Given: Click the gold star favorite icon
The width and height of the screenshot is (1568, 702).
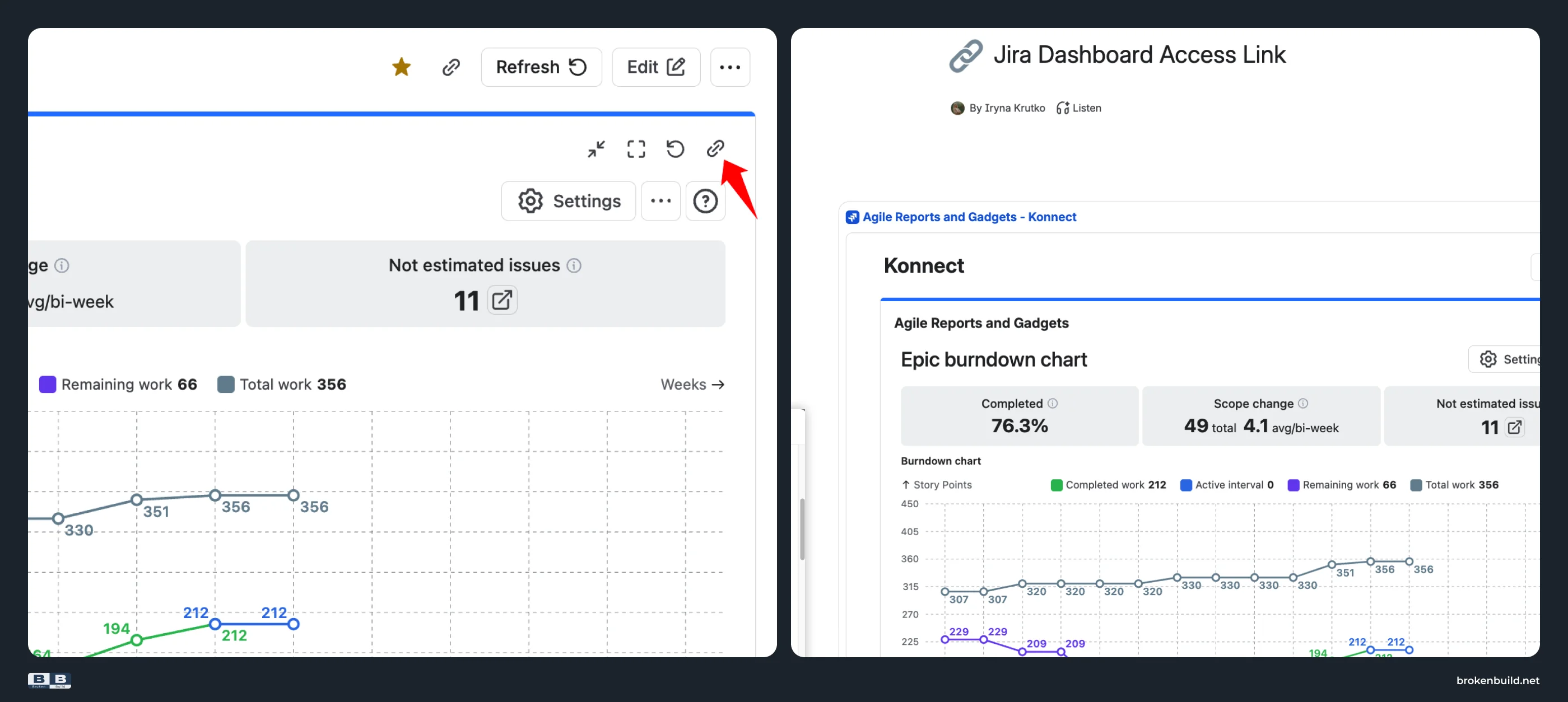Looking at the screenshot, I should (401, 67).
